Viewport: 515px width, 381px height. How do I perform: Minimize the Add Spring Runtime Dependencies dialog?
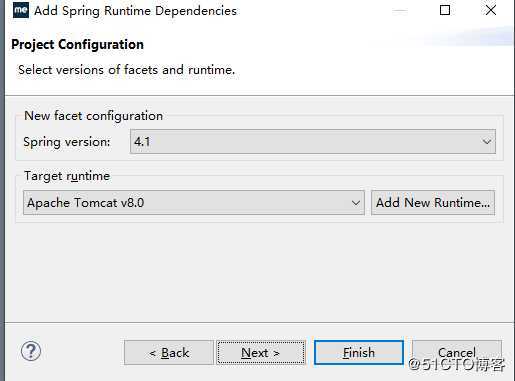pos(400,11)
